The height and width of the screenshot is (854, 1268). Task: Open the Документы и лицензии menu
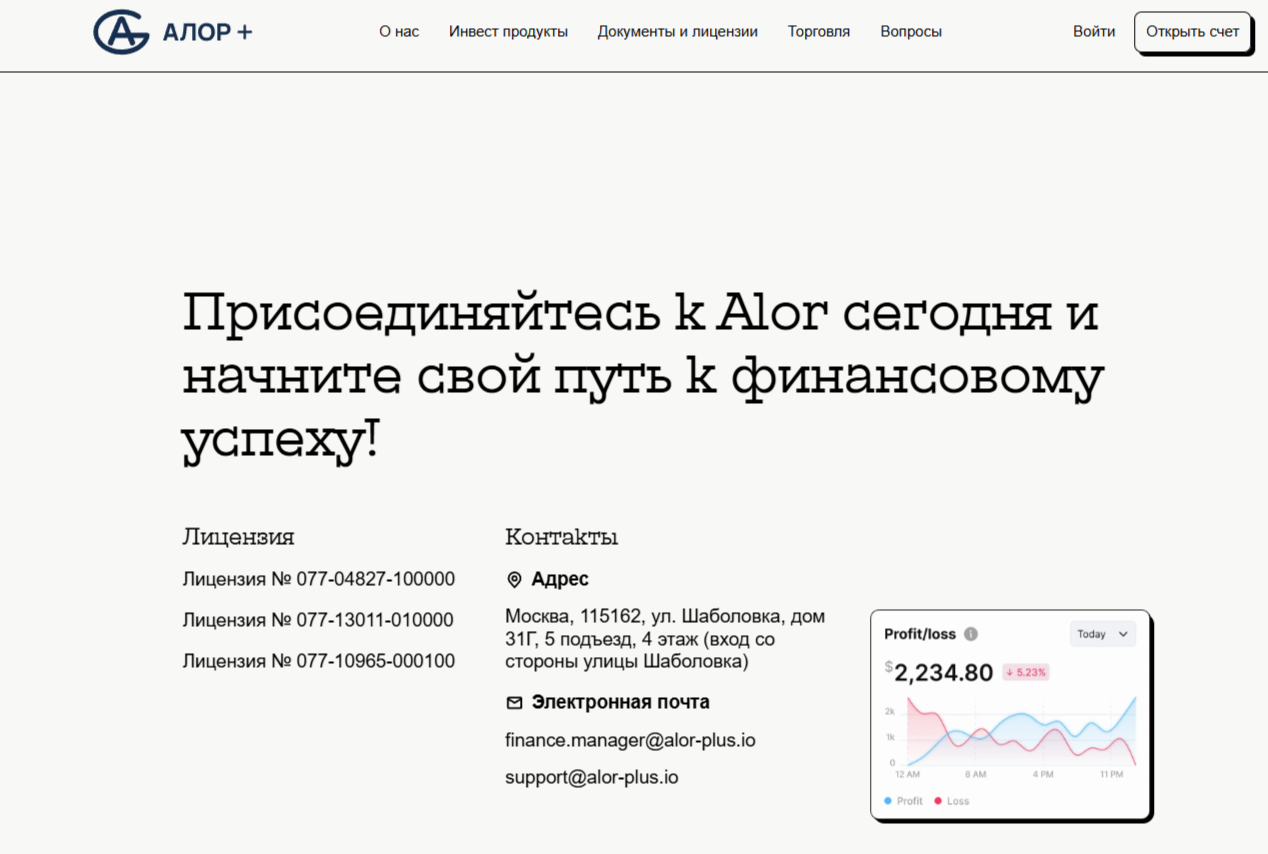tap(677, 31)
